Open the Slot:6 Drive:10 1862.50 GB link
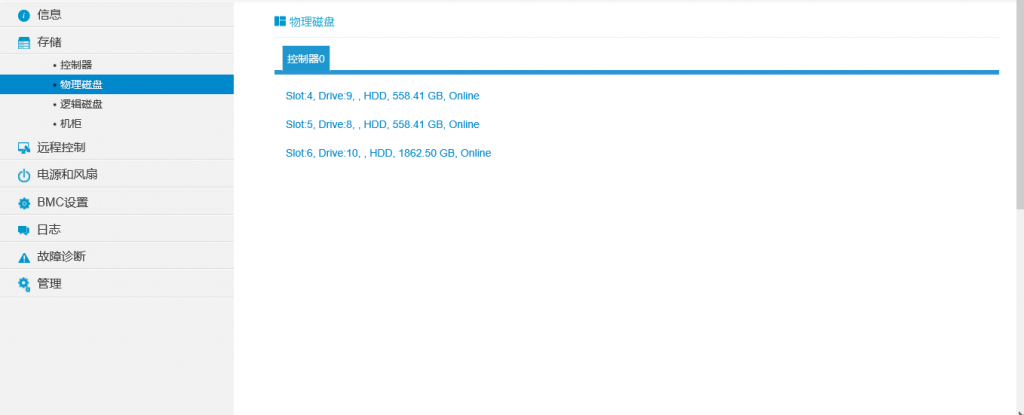 pos(388,153)
